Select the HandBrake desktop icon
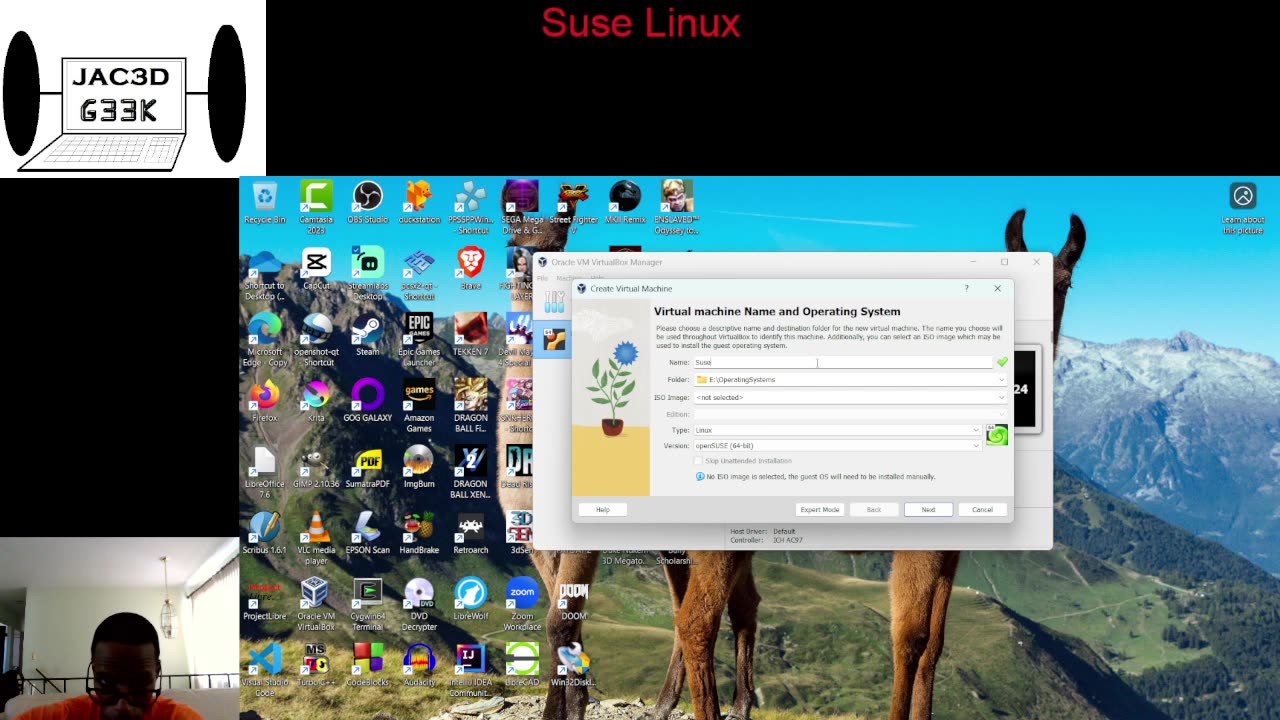The height and width of the screenshot is (720, 1280). tap(419, 533)
